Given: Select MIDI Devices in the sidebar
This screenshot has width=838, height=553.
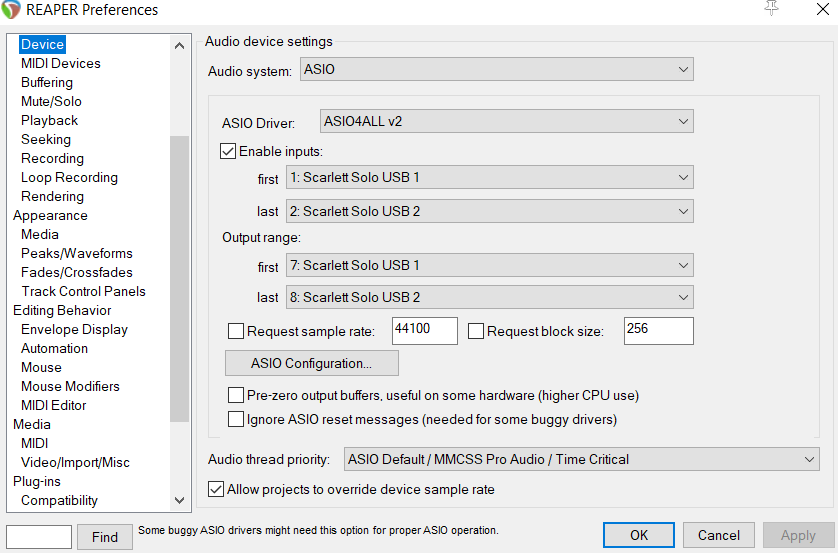Looking at the screenshot, I should (61, 64).
